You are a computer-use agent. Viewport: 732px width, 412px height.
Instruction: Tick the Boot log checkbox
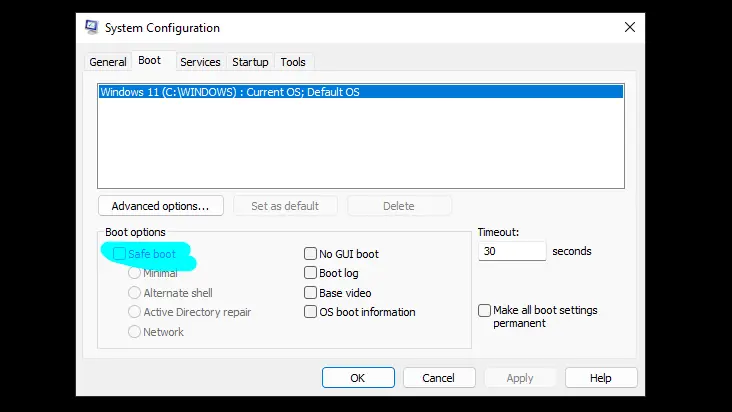pyautogui.click(x=310, y=272)
